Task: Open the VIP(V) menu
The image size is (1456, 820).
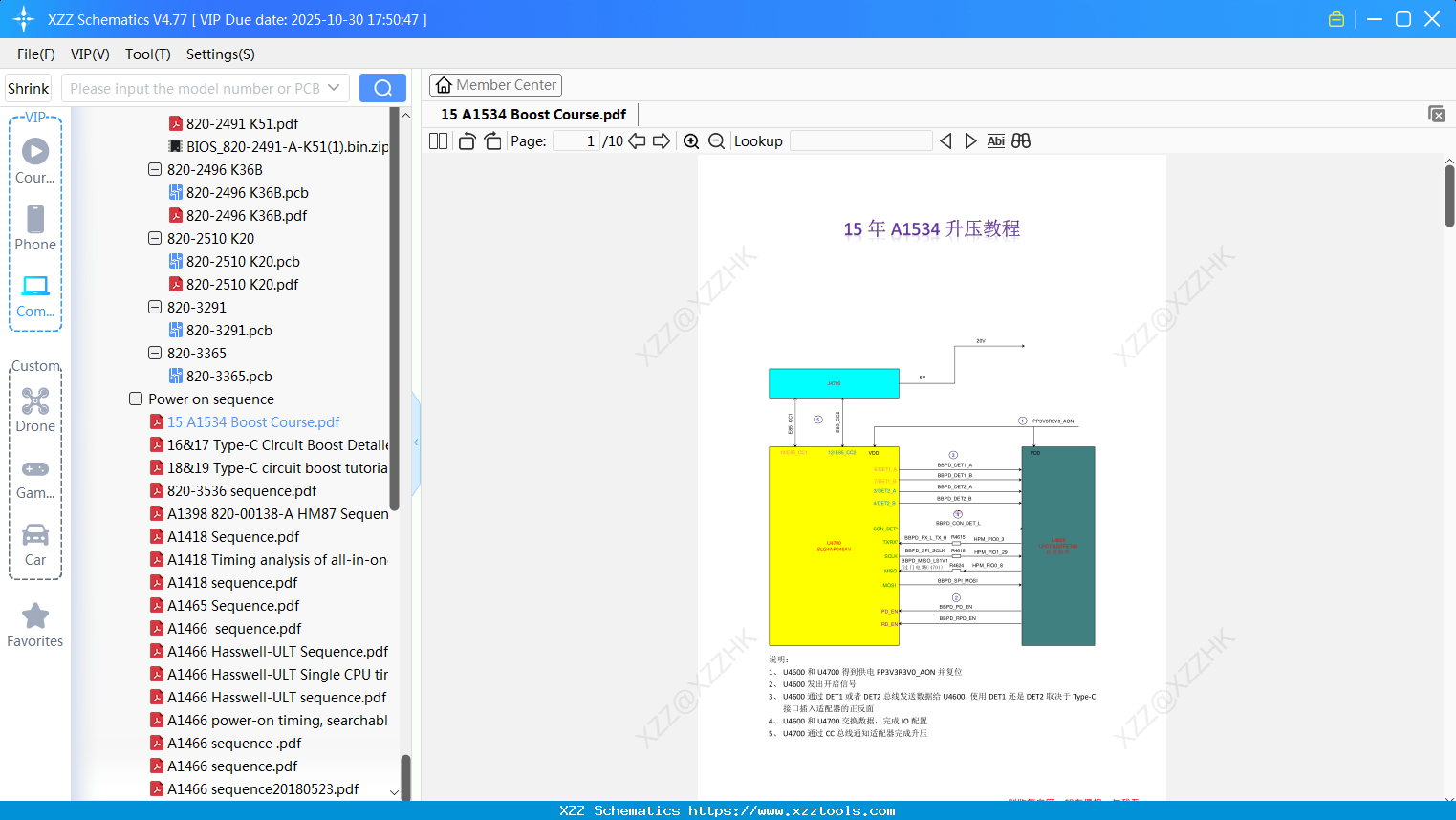Action: [x=90, y=54]
